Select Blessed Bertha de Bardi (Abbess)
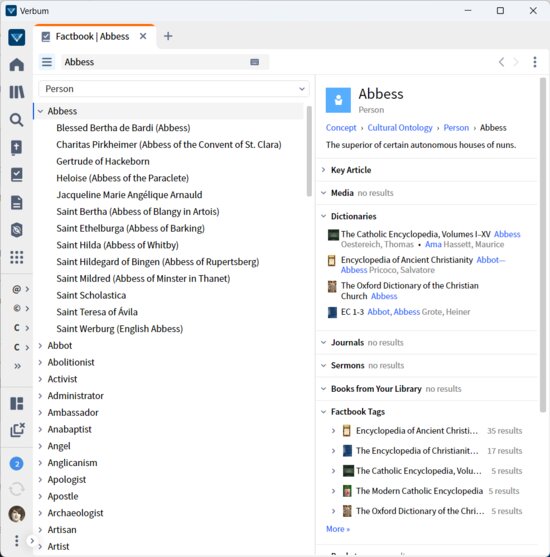 pyautogui.click(x=123, y=128)
